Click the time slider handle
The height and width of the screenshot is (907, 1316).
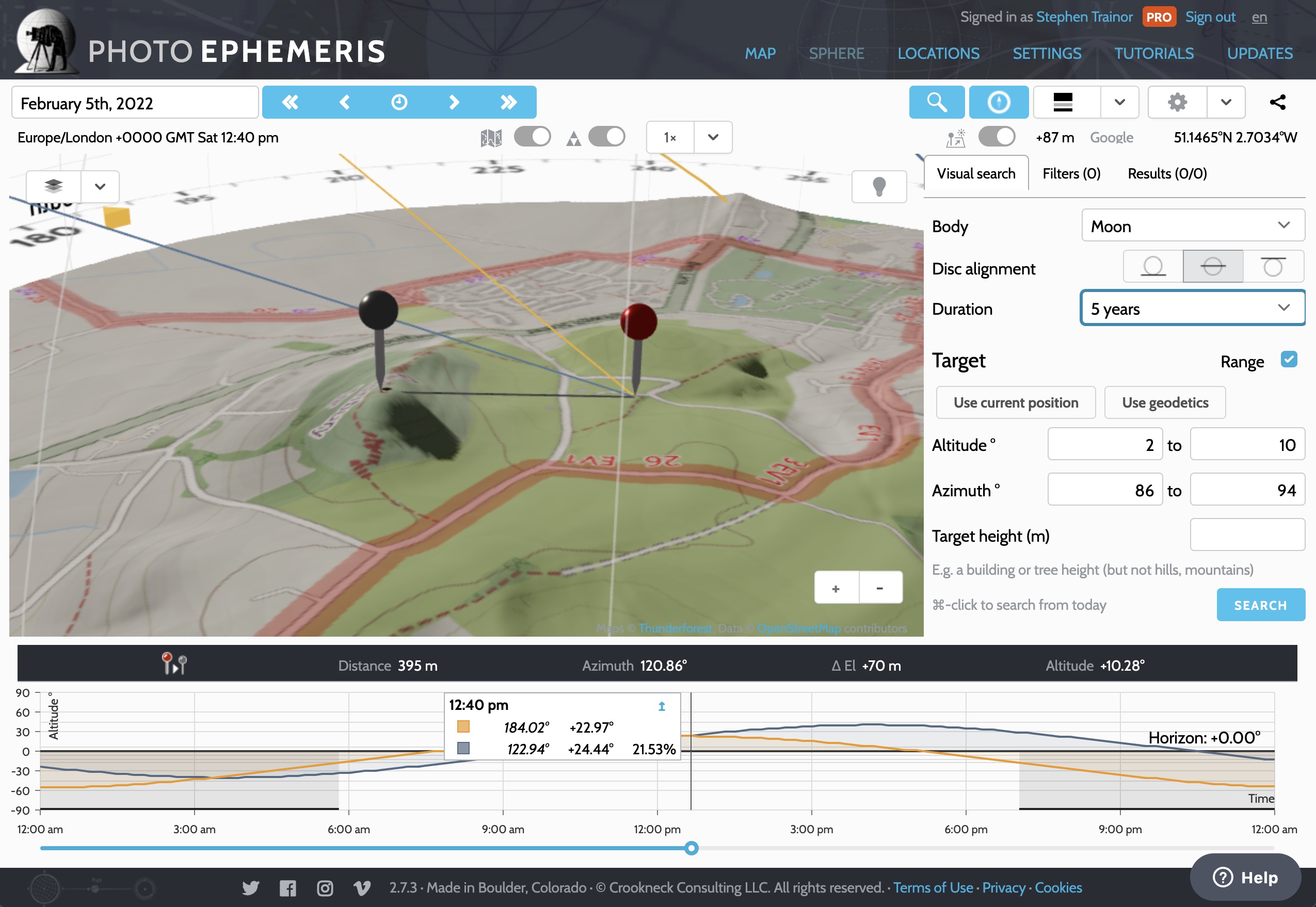691,849
